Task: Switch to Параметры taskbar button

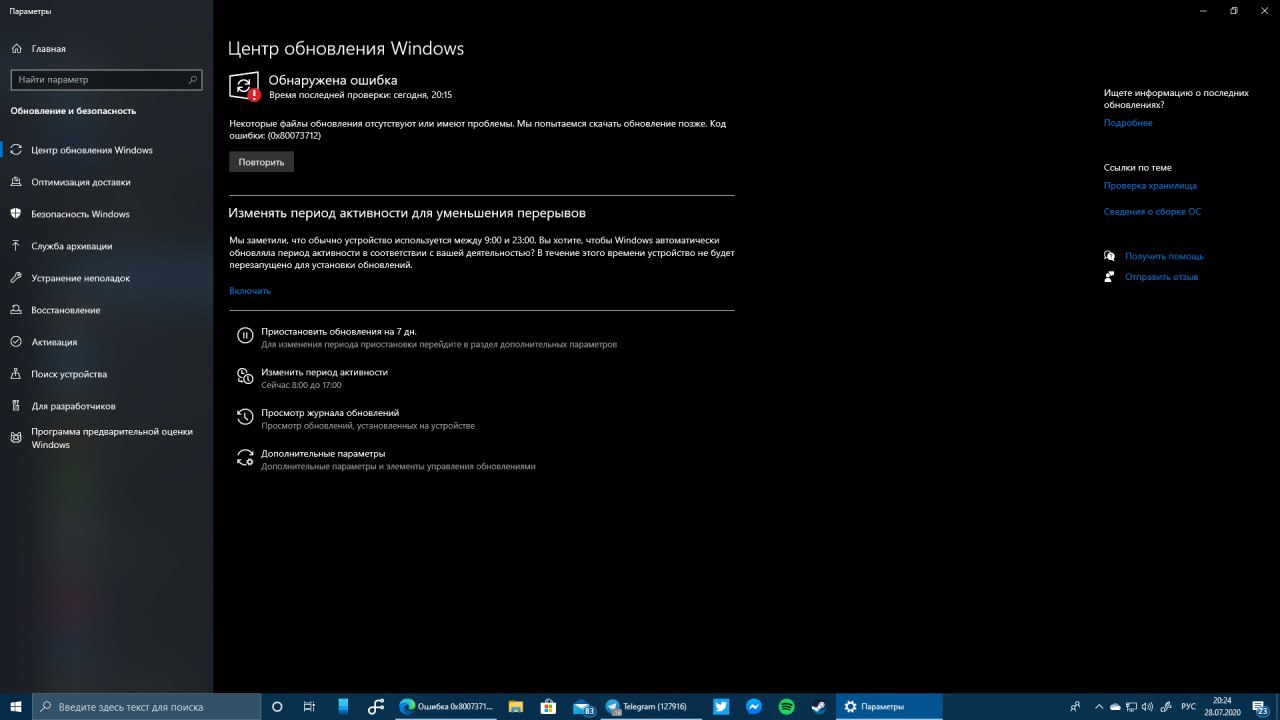Action: (890, 706)
